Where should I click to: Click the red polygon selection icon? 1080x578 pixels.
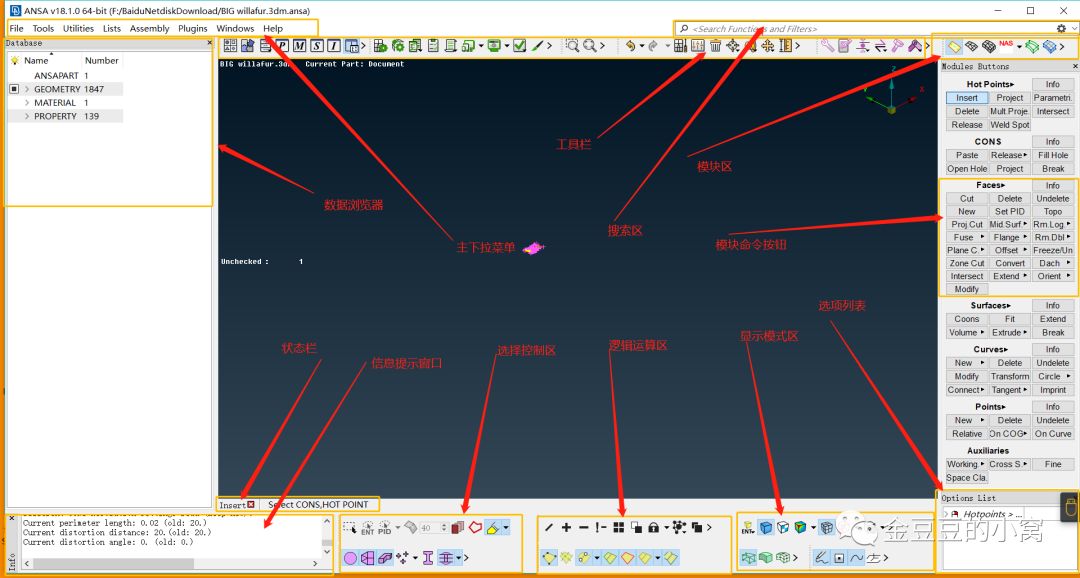click(x=475, y=528)
